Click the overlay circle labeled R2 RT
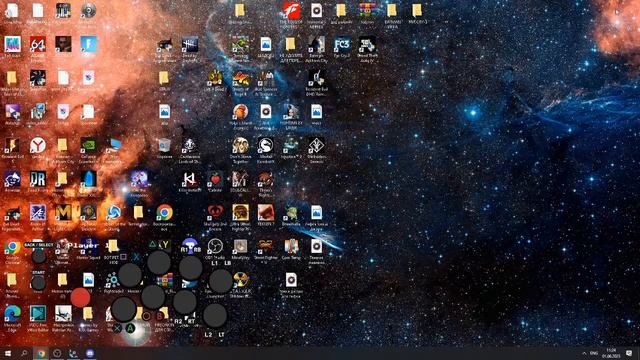This screenshot has width=640, height=360. click(185, 302)
